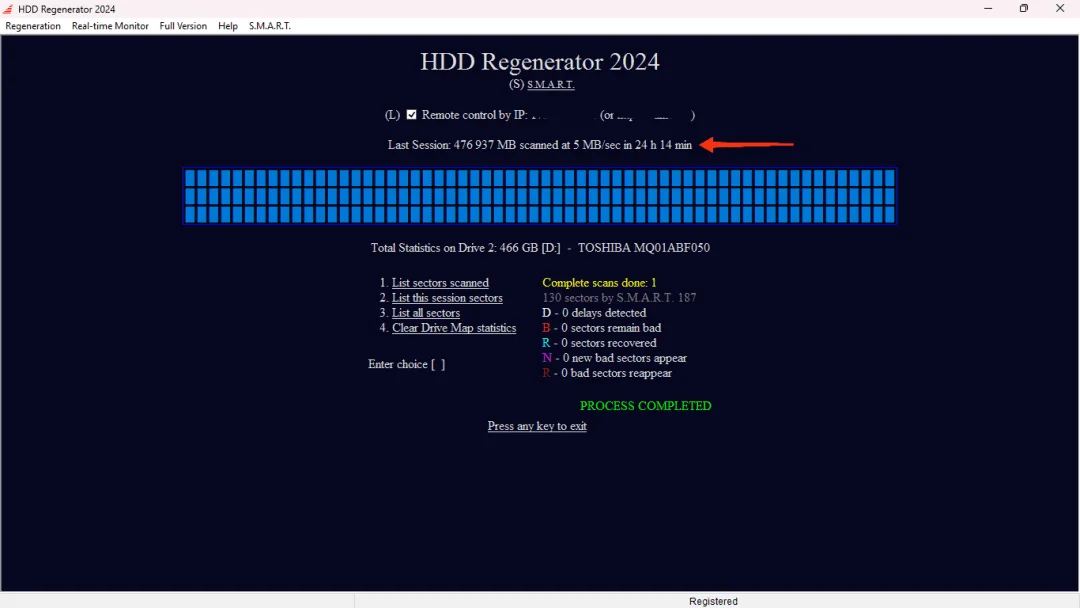Click the 0 delays detected line
Image resolution: width=1080 pixels, height=608 pixels.
click(x=594, y=313)
